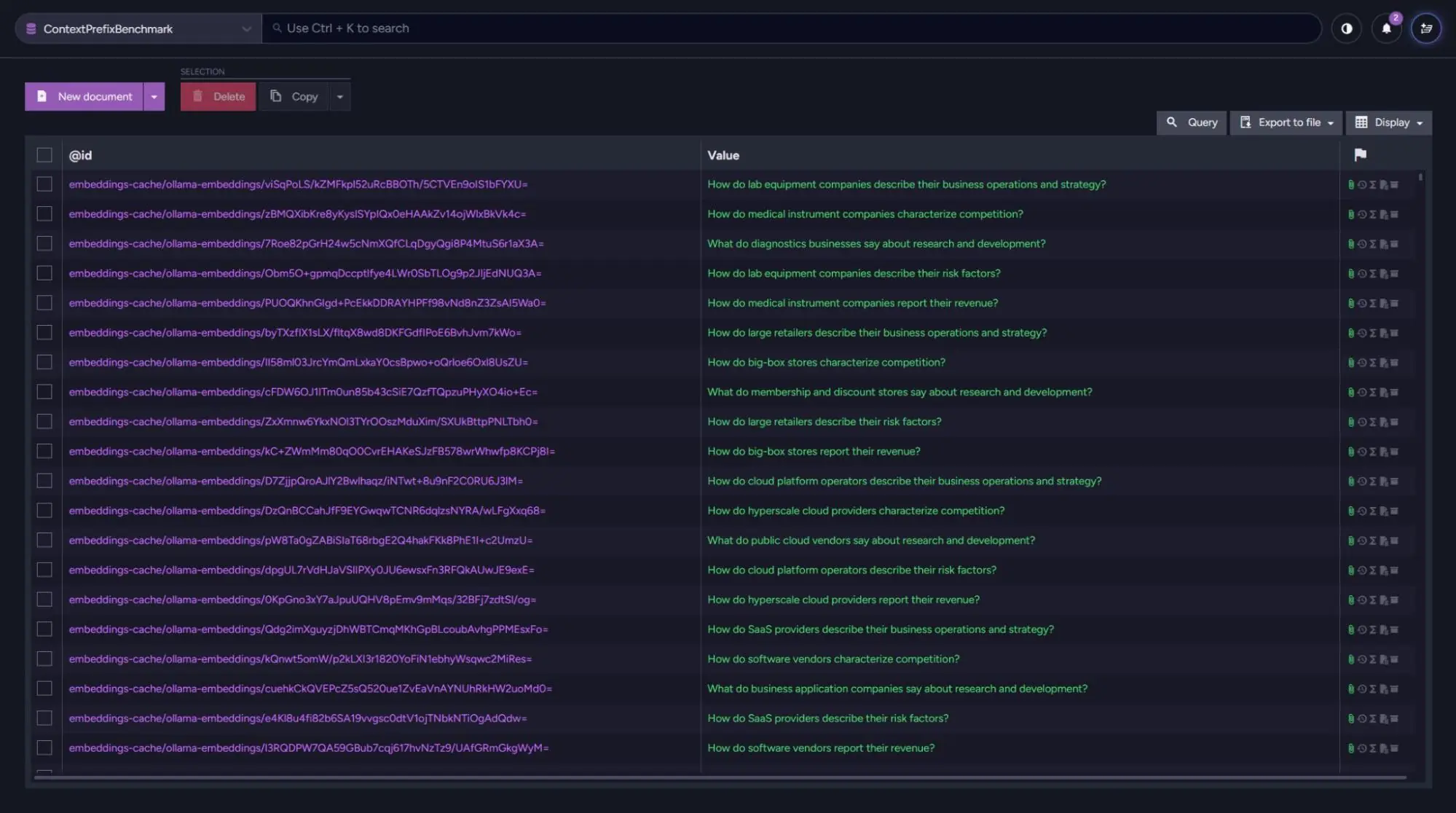Click counters sigma icon for lab equipment business operations row

(1373, 184)
